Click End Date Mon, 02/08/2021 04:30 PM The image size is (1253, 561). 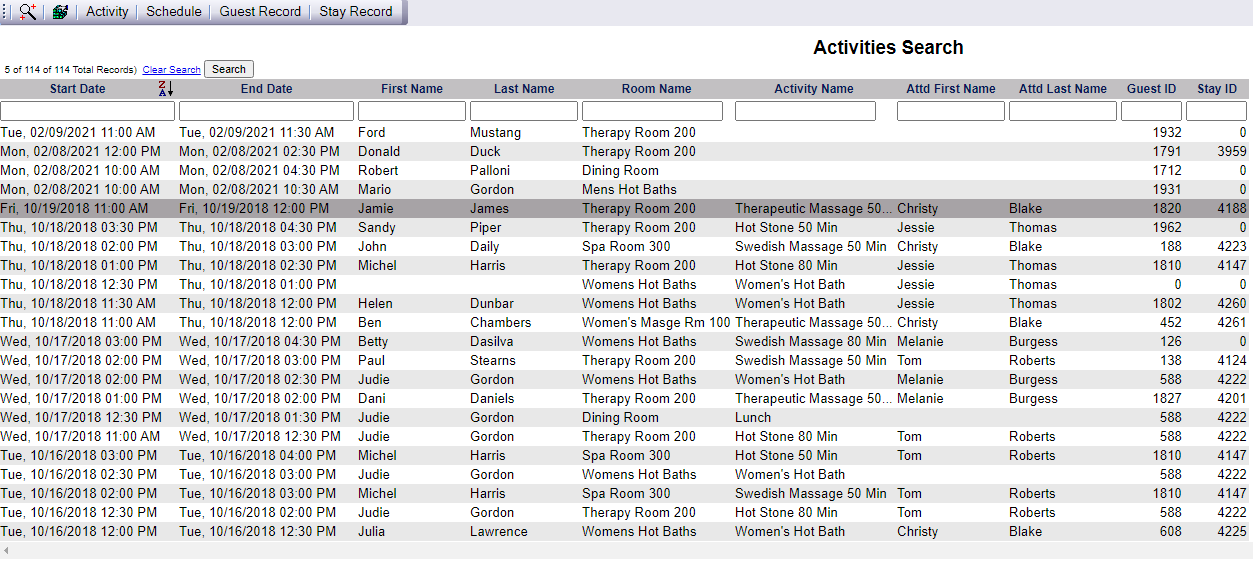259,170
